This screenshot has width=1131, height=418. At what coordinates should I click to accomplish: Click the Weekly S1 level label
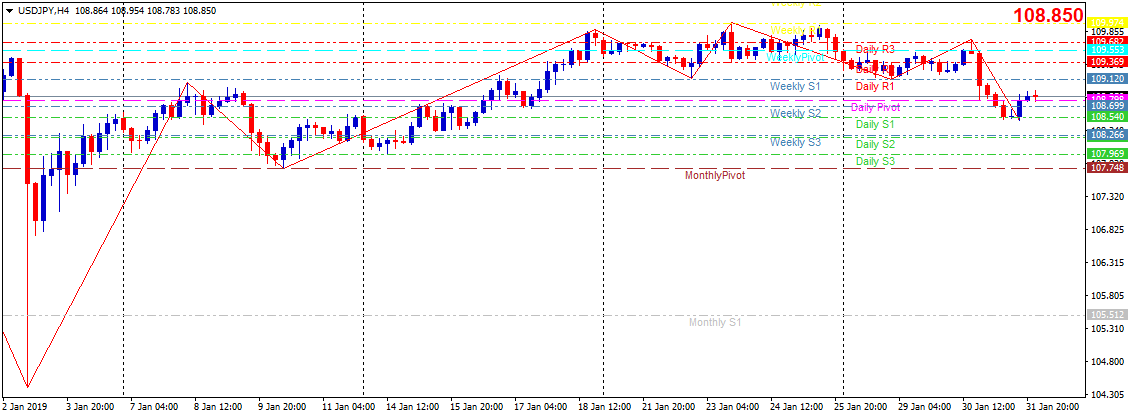point(795,87)
